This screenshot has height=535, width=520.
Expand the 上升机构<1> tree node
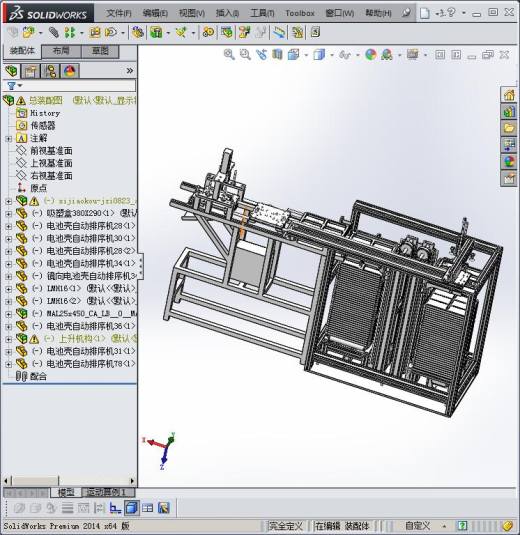[x=9, y=339]
